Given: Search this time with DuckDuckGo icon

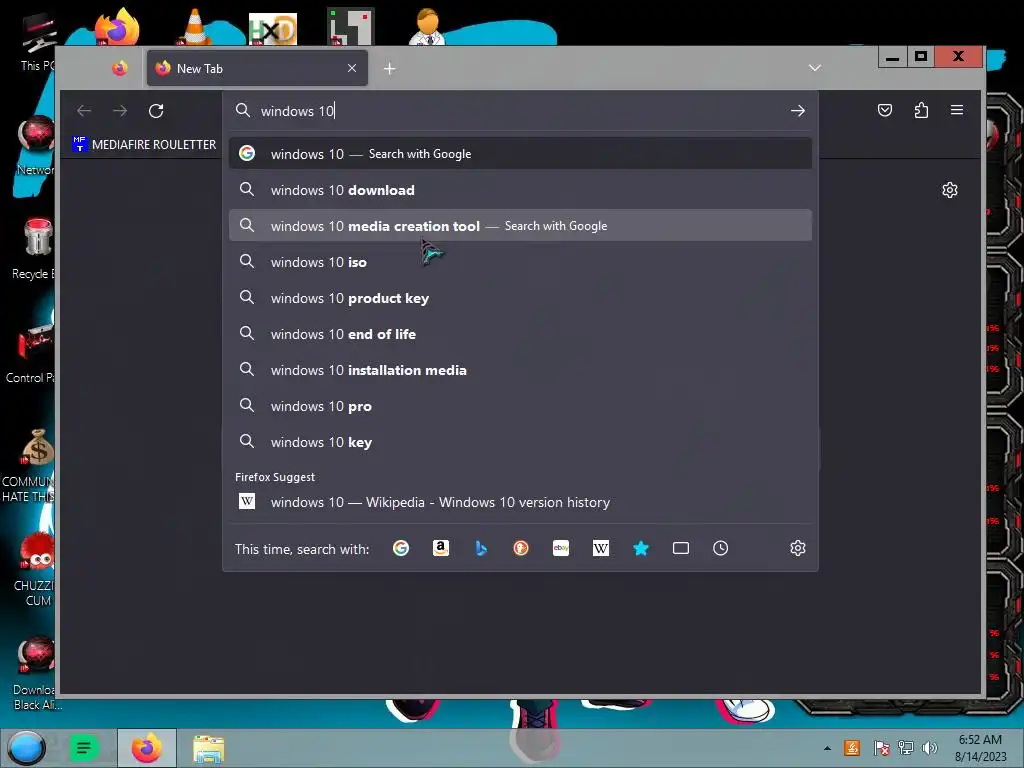Looking at the screenshot, I should point(520,549).
